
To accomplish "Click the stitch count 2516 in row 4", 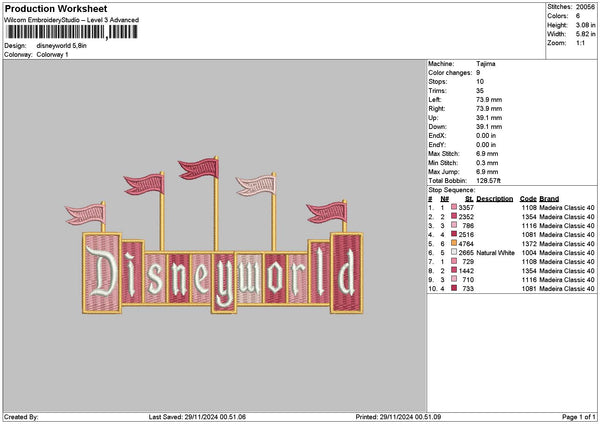I will [x=466, y=235].
